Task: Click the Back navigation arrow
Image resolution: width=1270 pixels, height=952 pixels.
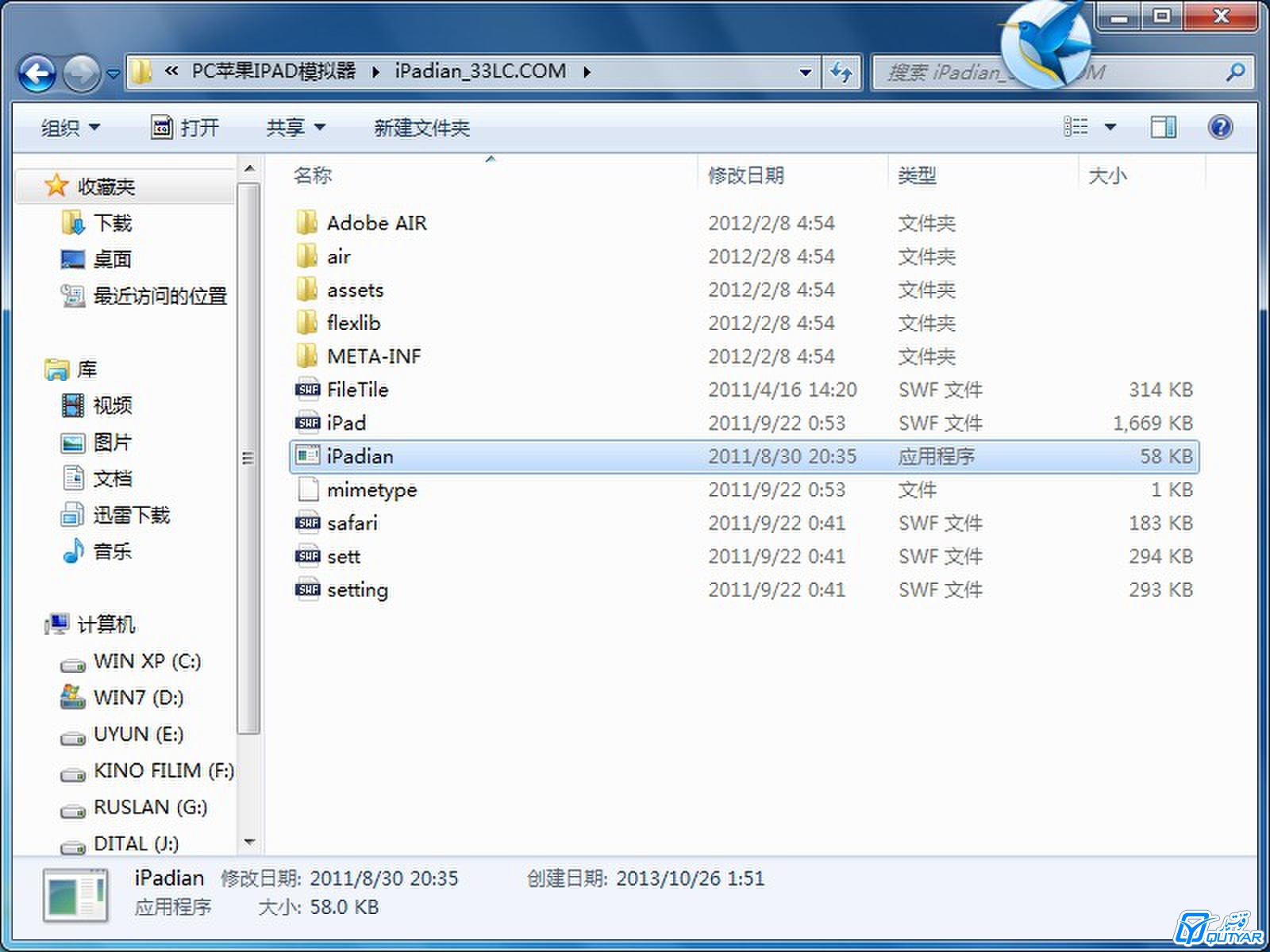Action: pos(37,74)
